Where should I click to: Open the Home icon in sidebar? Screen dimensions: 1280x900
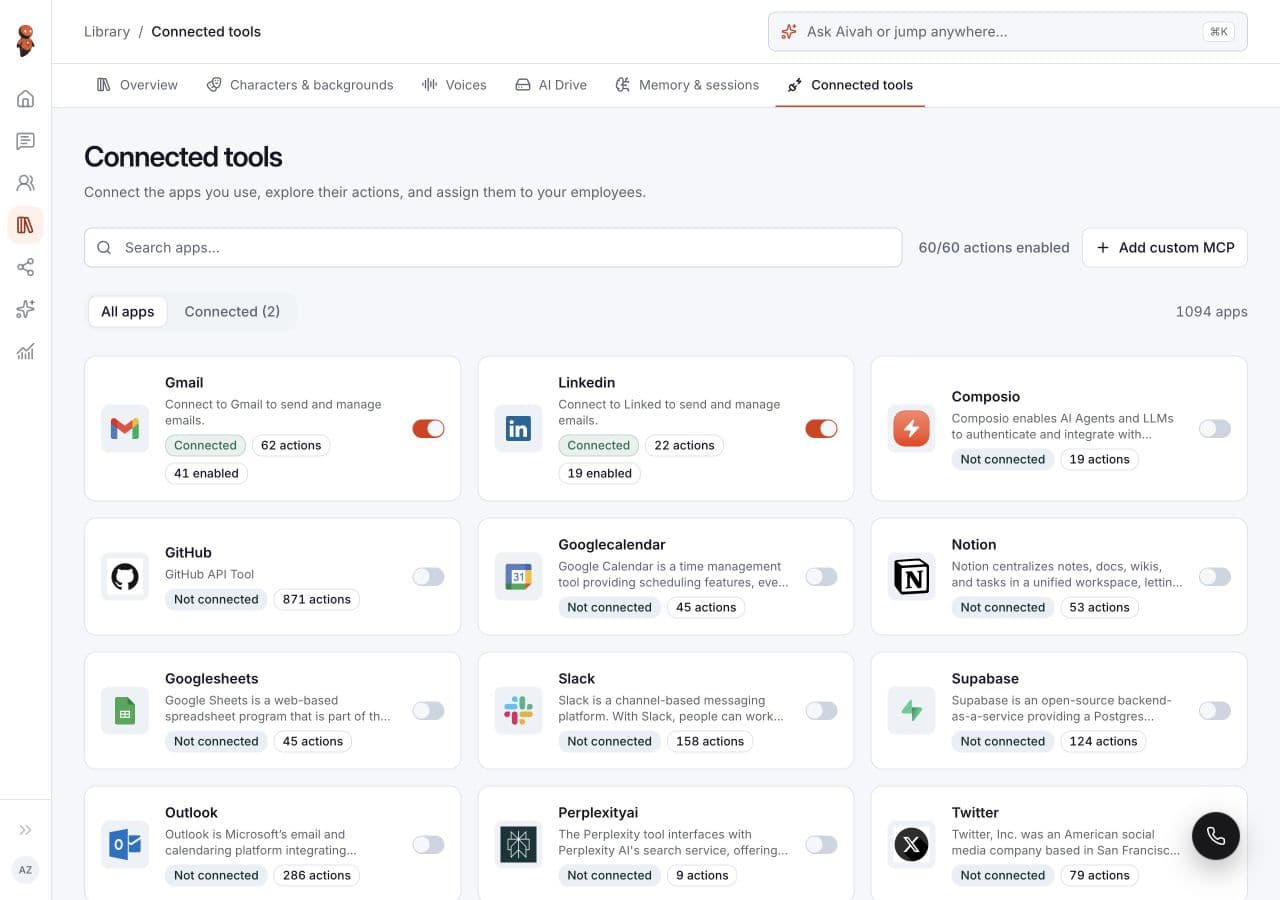(x=26, y=98)
